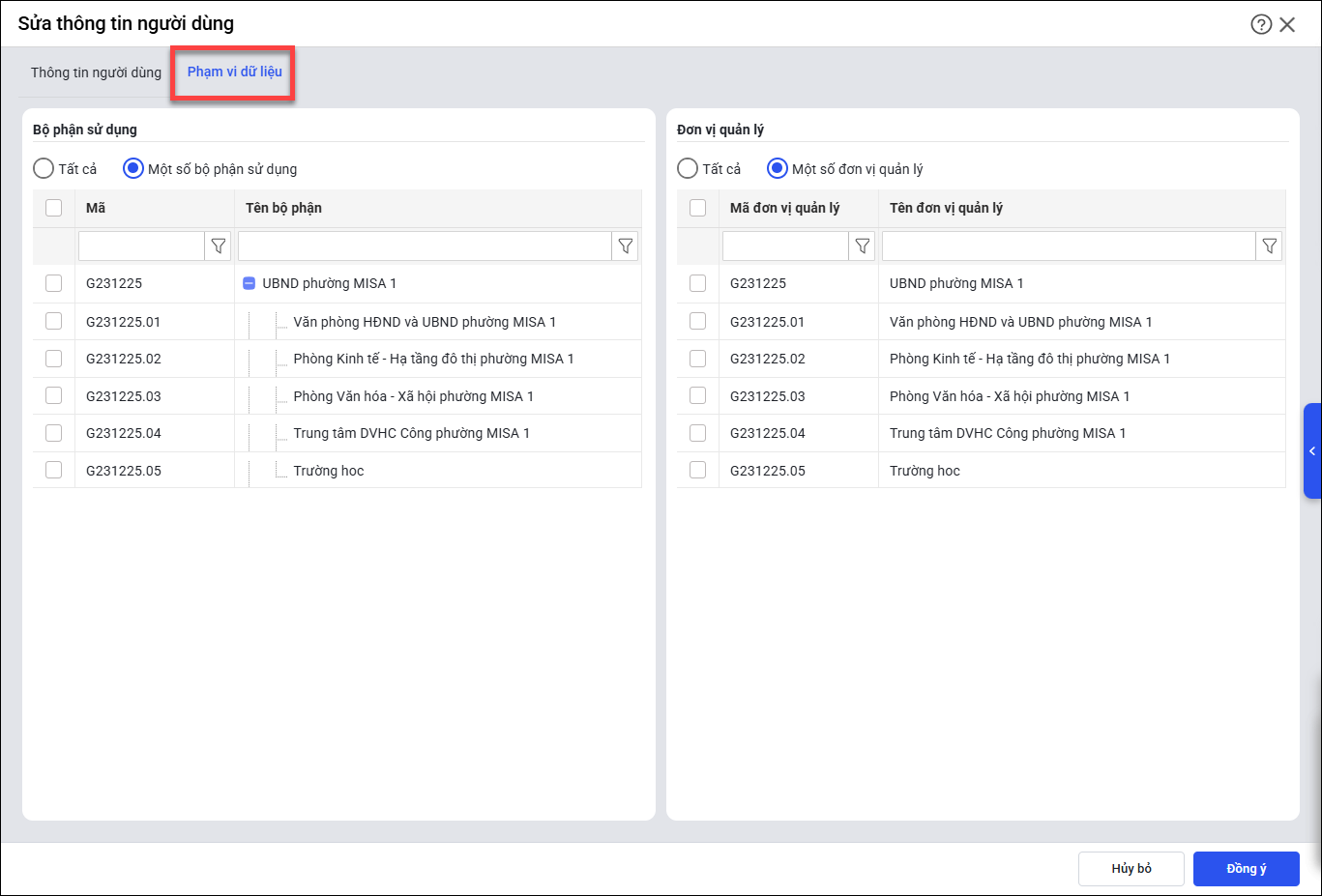1322x896 pixels.
Task: Open the help question mark icon
Action: [1261, 24]
